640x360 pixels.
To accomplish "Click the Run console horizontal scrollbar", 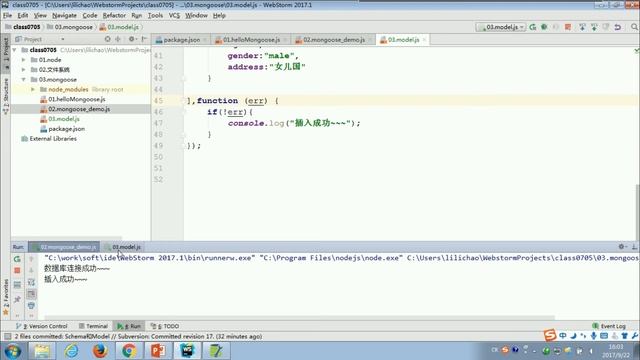I will pyautogui.click(x=299, y=317).
